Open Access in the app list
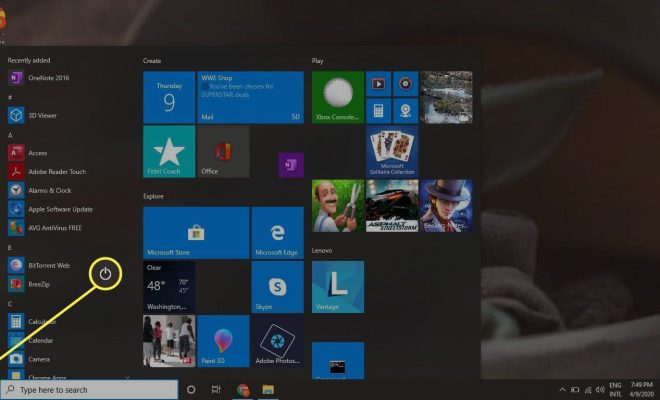The height and width of the screenshot is (400, 660). click(x=63, y=153)
